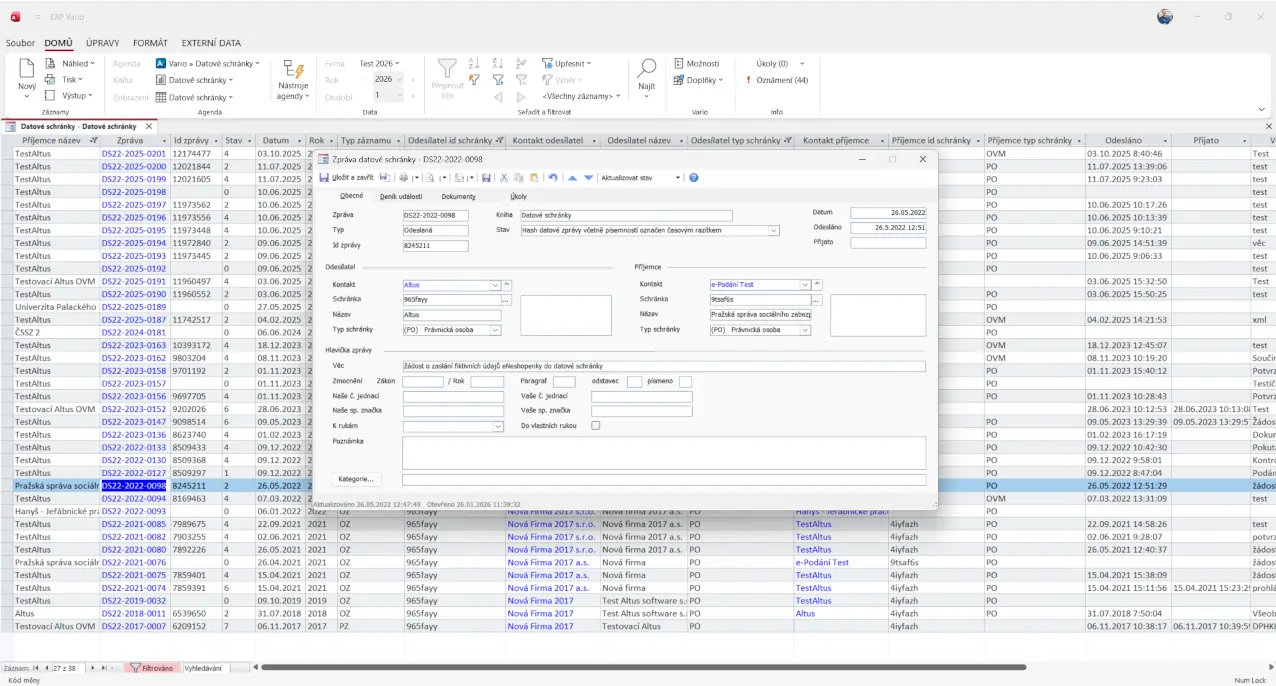Click the scissors cut icon
The height and width of the screenshot is (686, 1276).
504,177
